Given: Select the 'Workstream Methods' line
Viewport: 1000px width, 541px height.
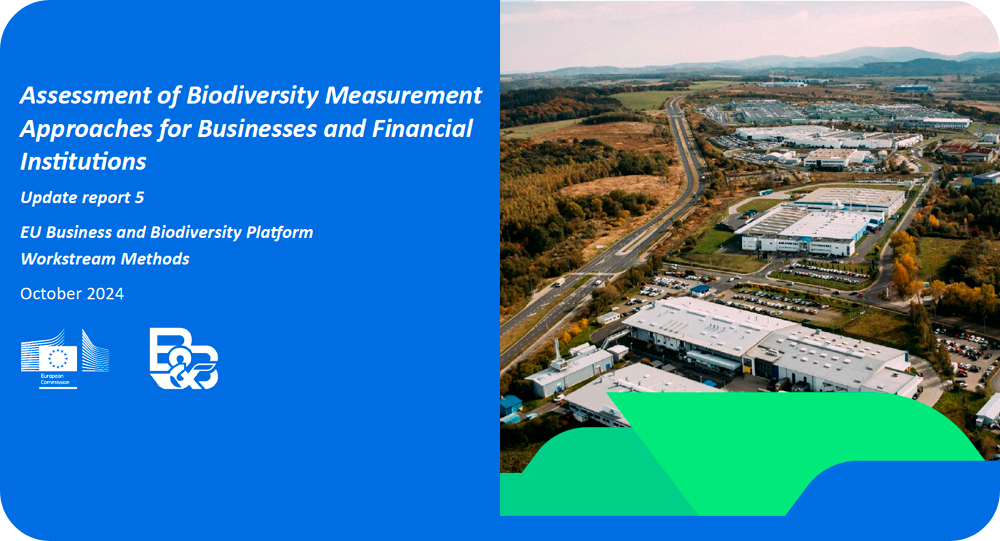Looking at the screenshot, I should pos(105,259).
